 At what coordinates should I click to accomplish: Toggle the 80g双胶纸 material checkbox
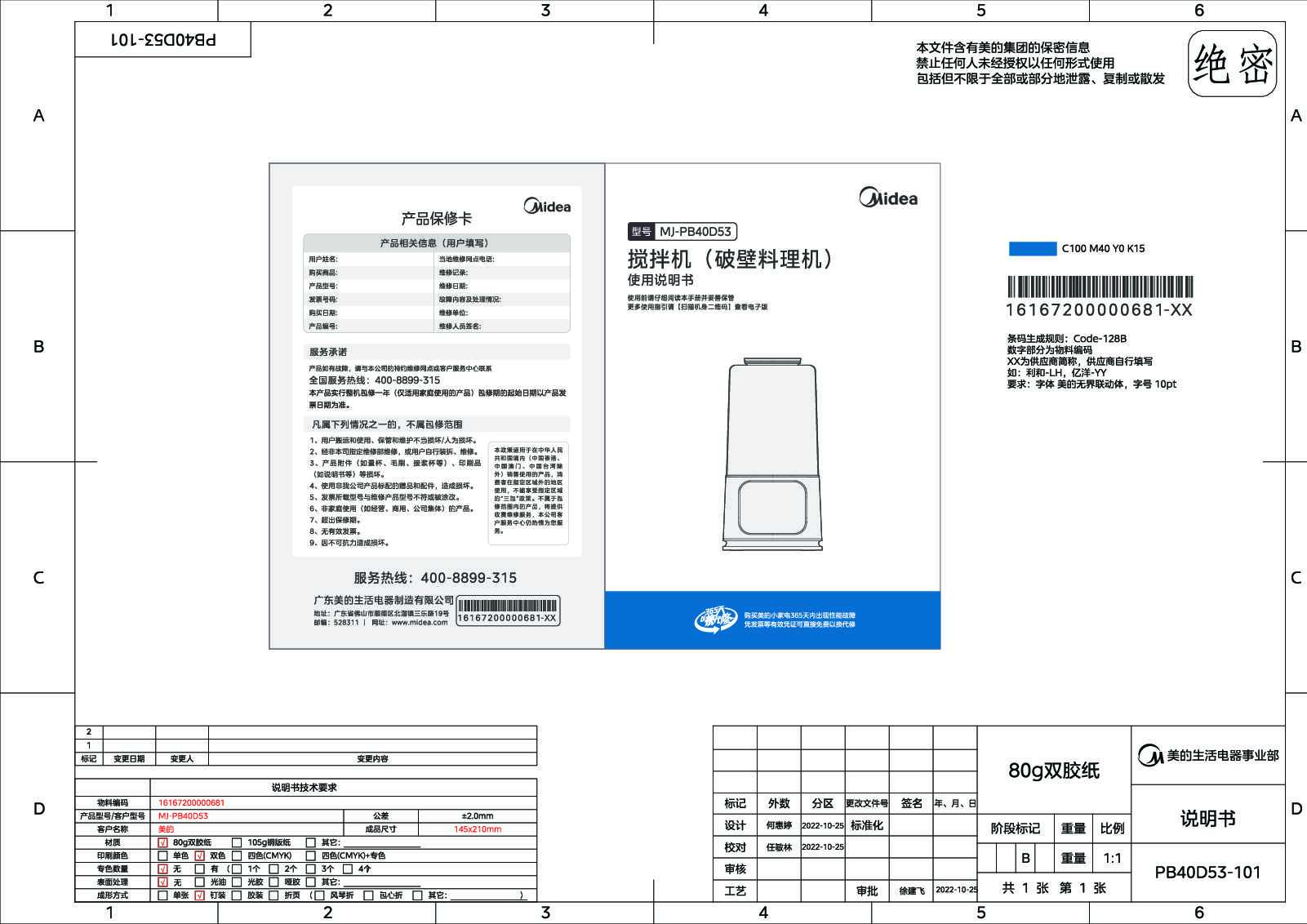click(x=162, y=842)
